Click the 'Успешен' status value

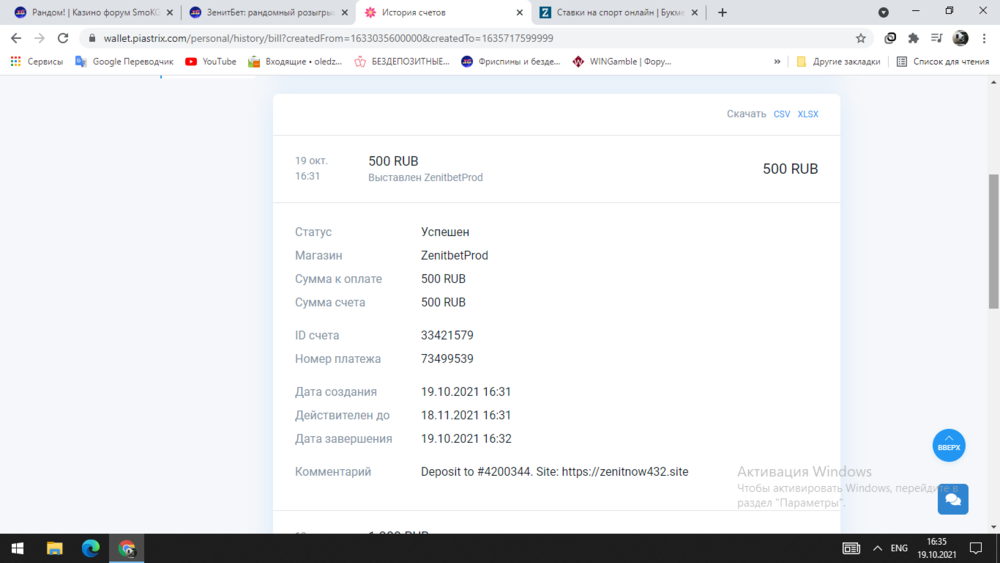tap(445, 232)
